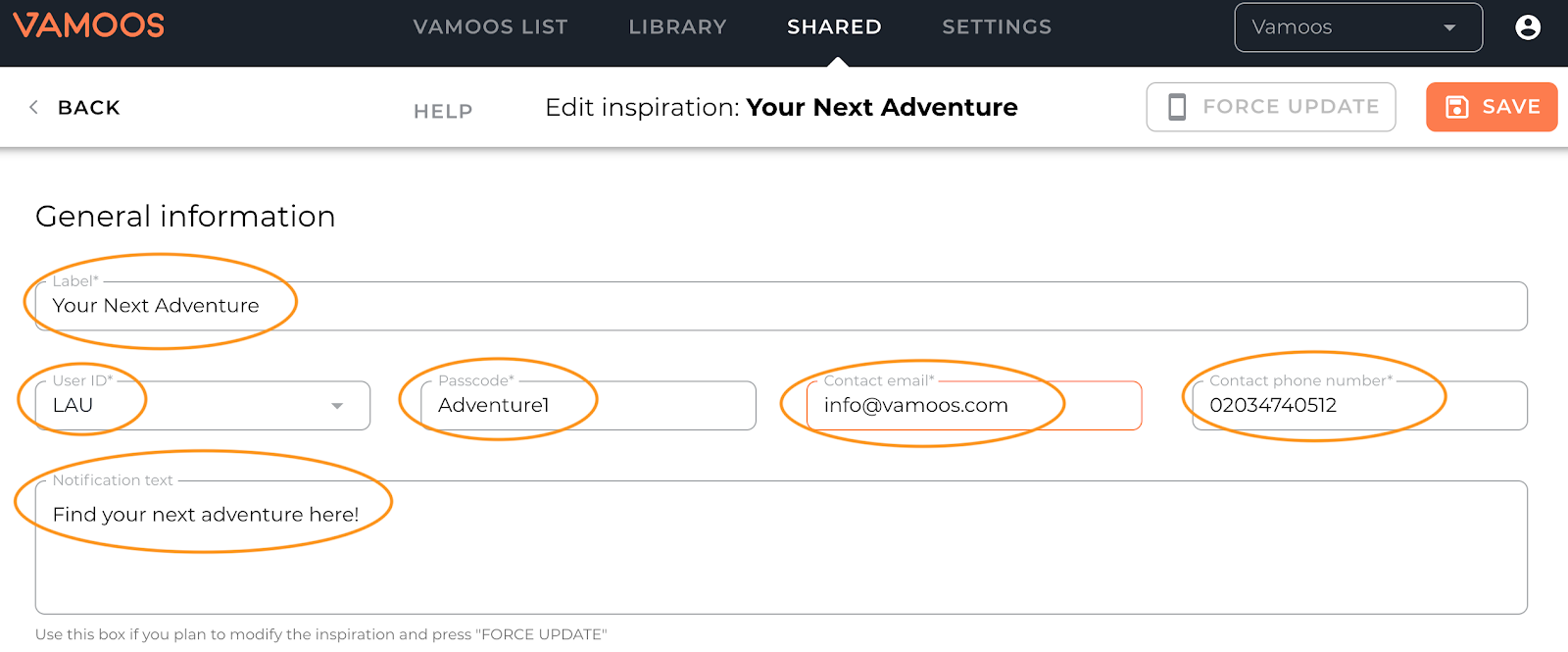
Task: Open the User ID dropdown arrow
Action: click(337, 406)
